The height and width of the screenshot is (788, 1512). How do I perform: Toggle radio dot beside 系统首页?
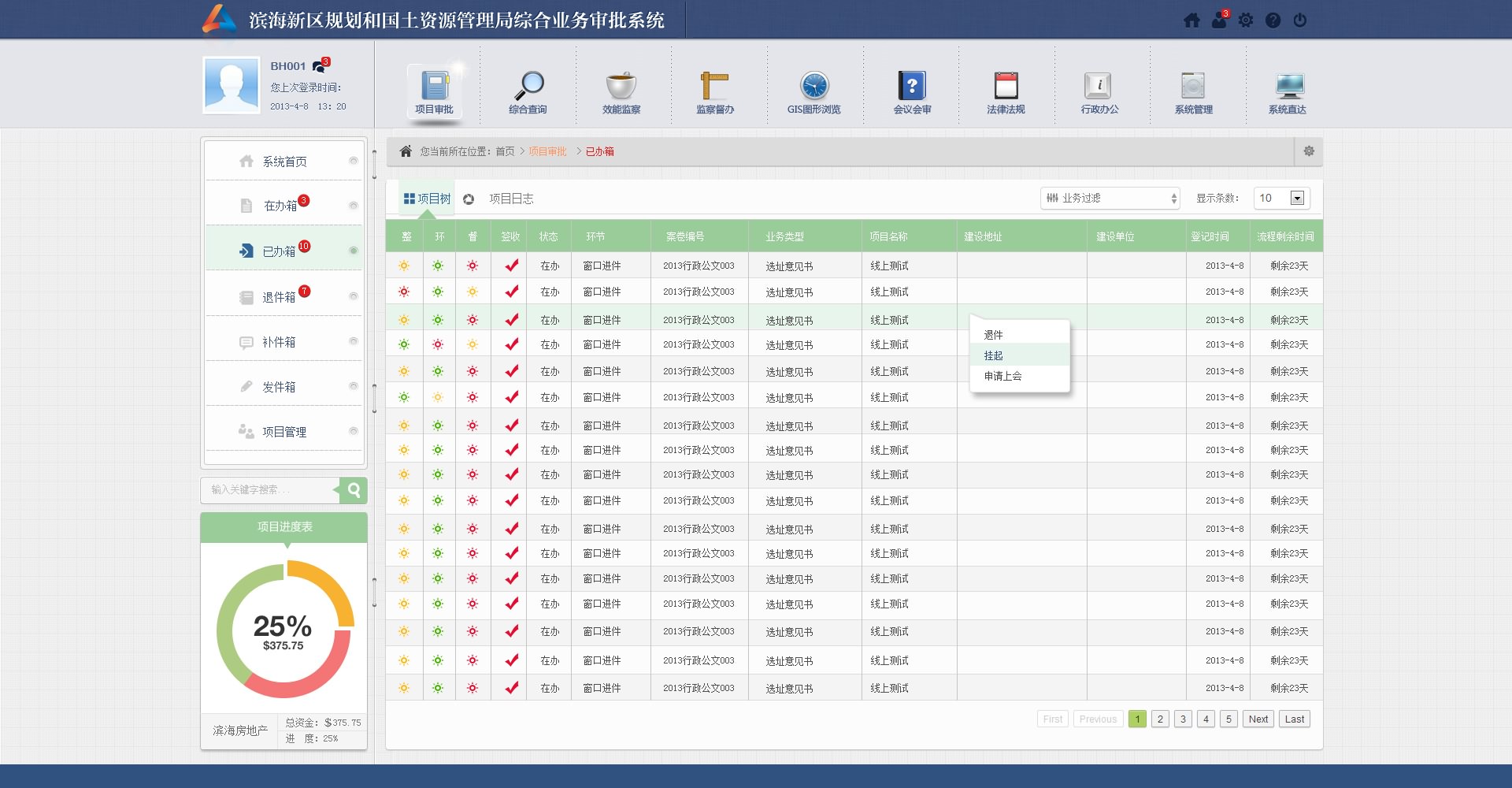[353, 161]
